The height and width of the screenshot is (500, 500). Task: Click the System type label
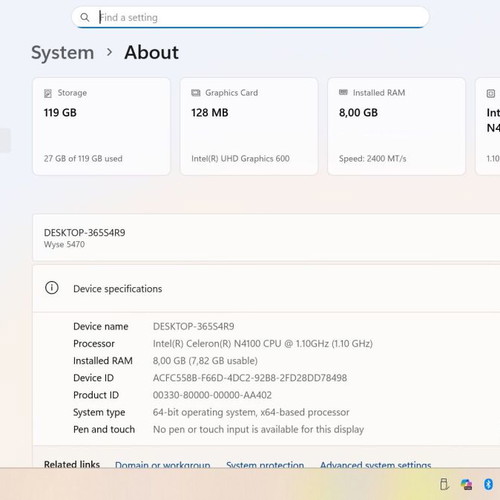pyautogui.click(x=99, y=413)
